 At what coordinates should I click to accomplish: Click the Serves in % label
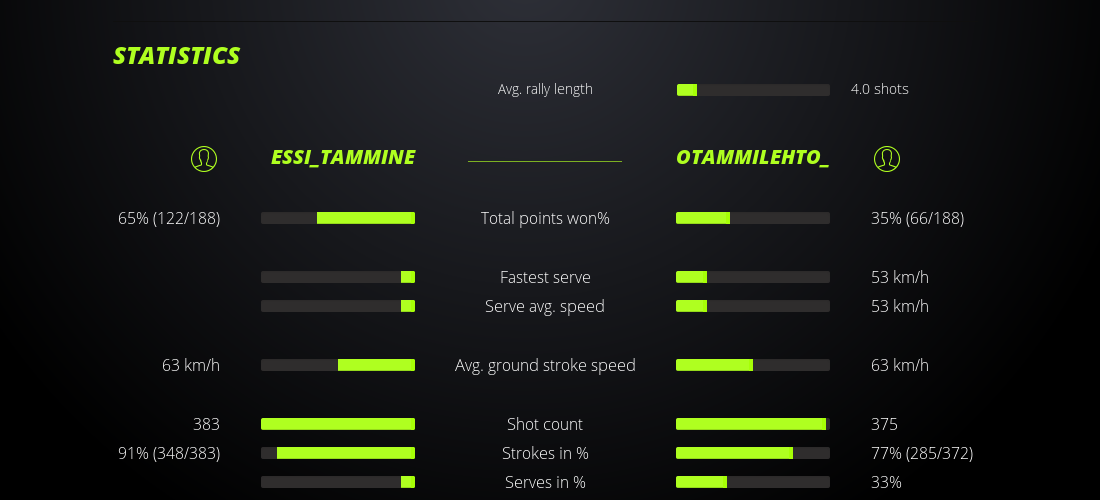[x=545, y=482]
